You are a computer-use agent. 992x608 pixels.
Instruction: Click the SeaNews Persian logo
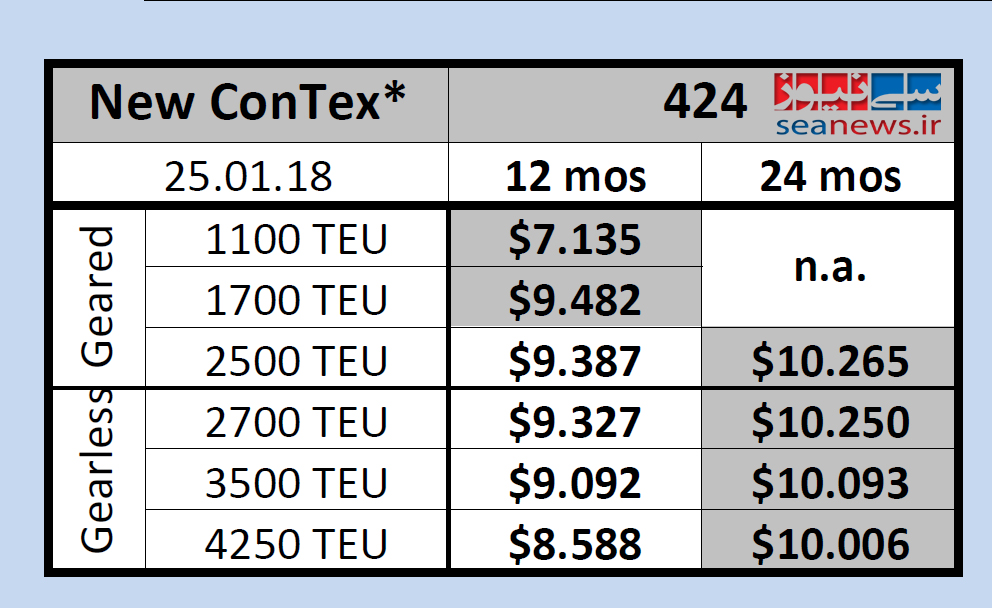pyautogui.click(x=856, y=92)
